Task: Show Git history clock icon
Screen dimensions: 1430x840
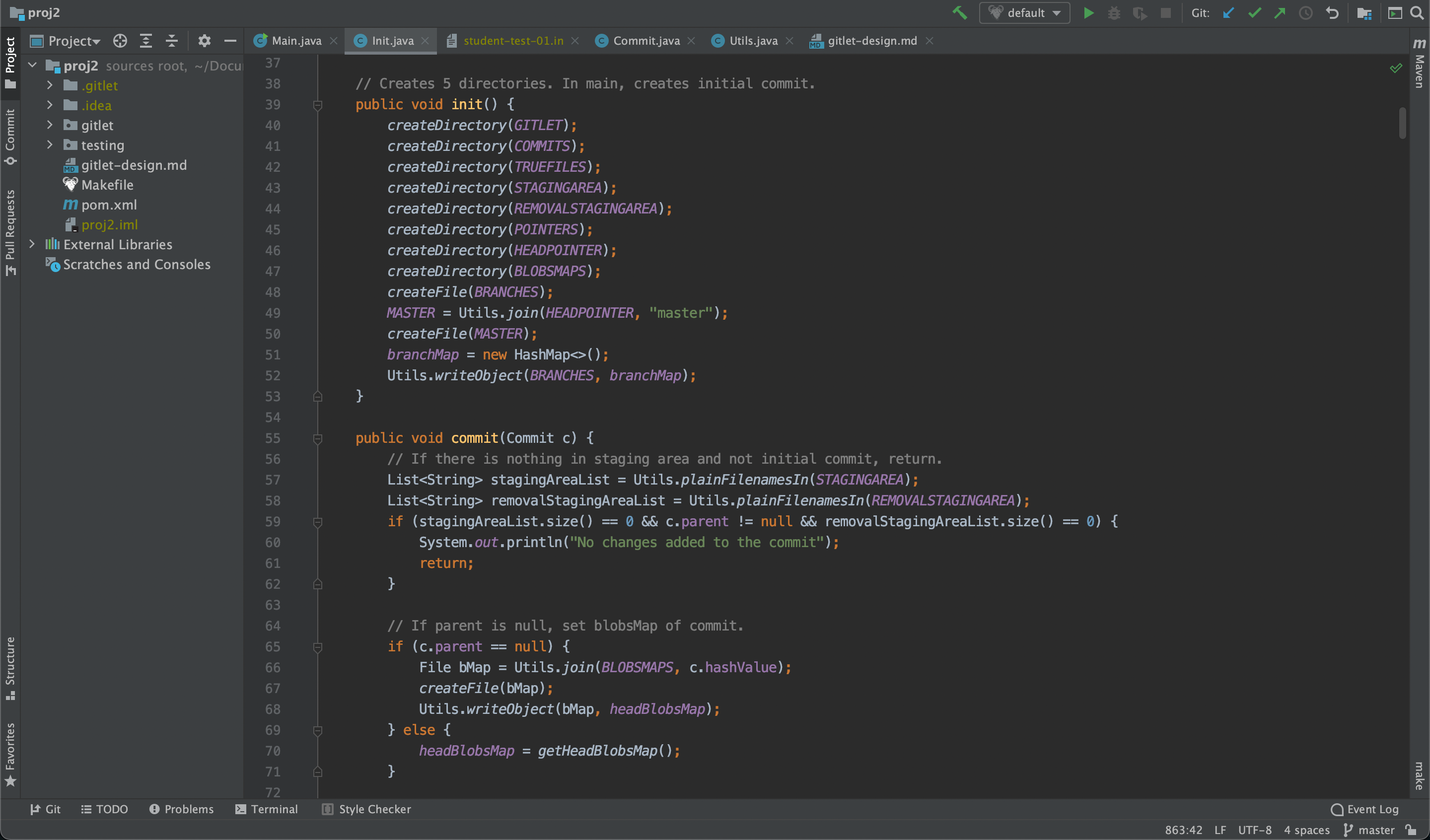Action: click(x=1306, y=12)
